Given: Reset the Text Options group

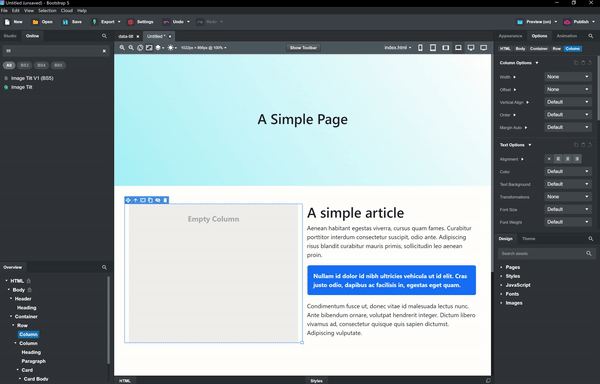Looking at the screenshot, I should pyautogui.click(x=590, y=145).
